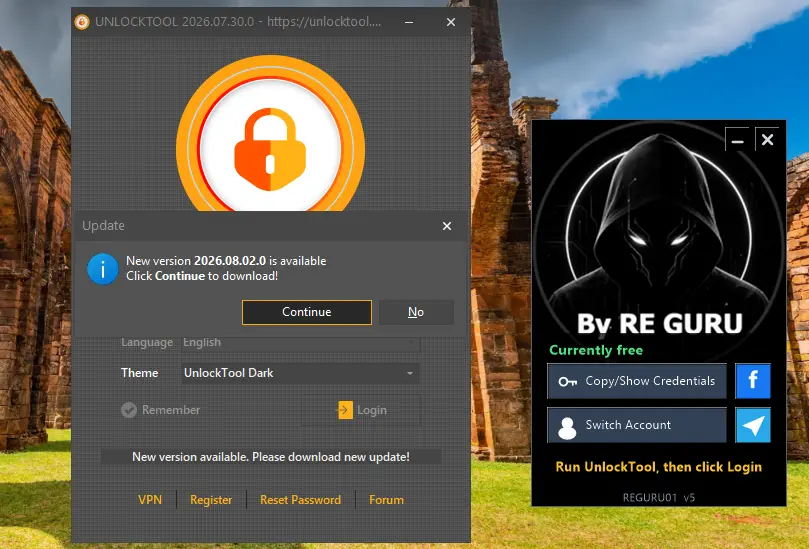Open the Forum link
The height and width of the screenshot is (549, 809).
[386, 500]
